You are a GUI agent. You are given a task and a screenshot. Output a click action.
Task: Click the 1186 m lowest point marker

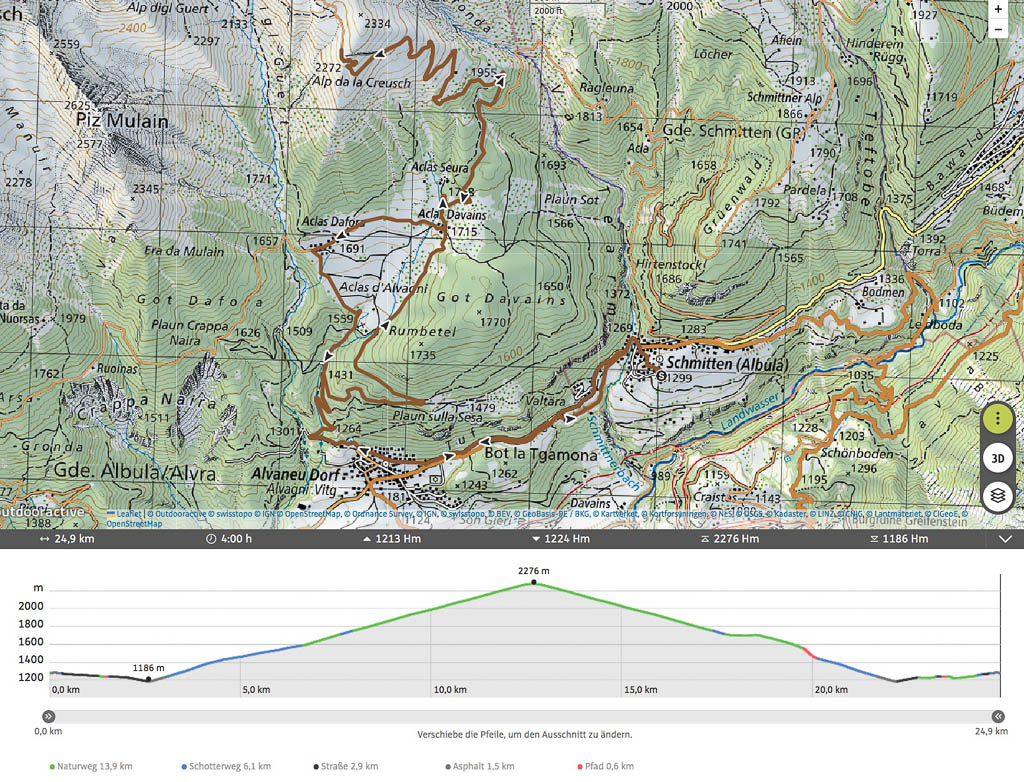pyautogui.click(x=148, y=680)
